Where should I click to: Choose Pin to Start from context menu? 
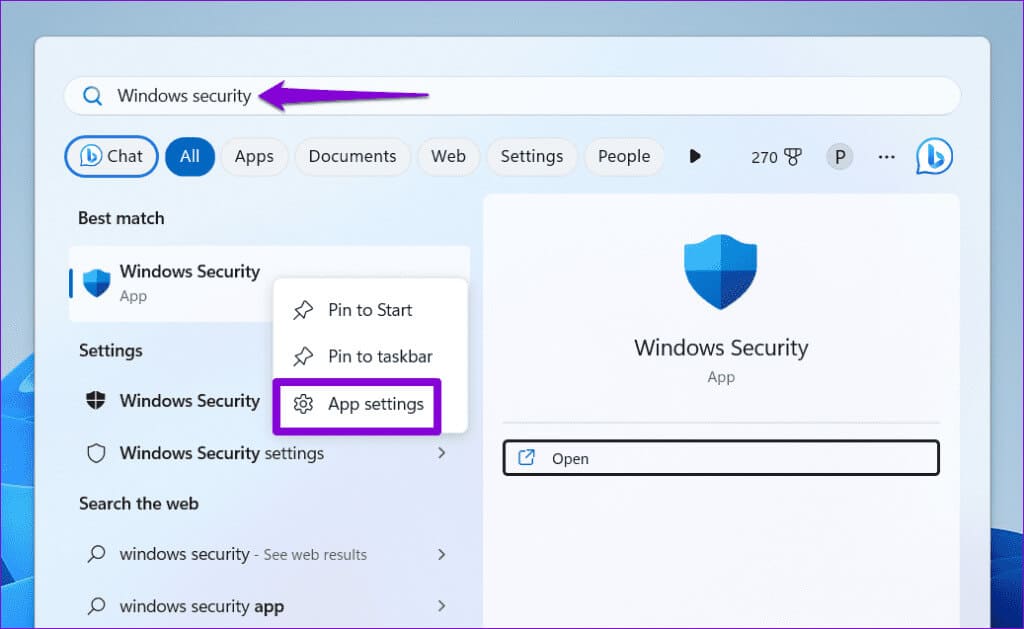click(x=370, y=310)
